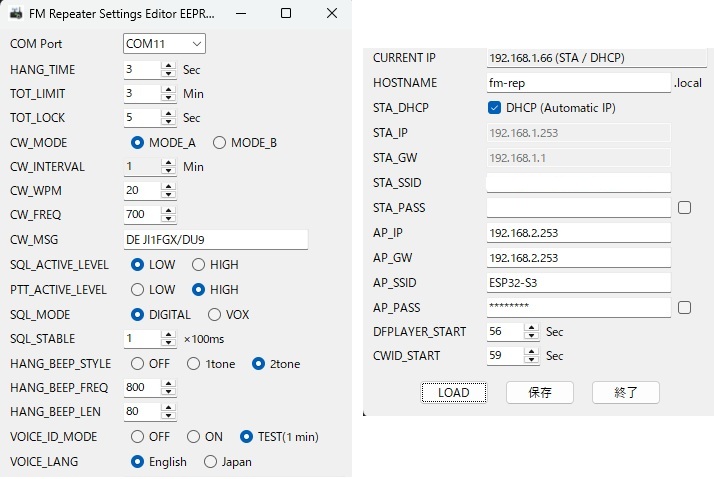714x479 pixels.
Task: Uncheck the DHCP (Automatic IP) checkbox
Action: point(494,108)
